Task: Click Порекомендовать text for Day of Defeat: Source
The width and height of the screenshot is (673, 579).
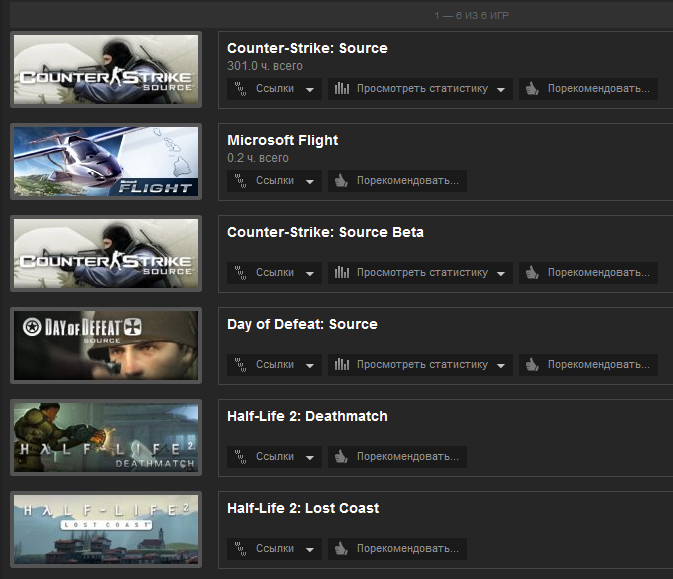Action: (x=599, y=364)
